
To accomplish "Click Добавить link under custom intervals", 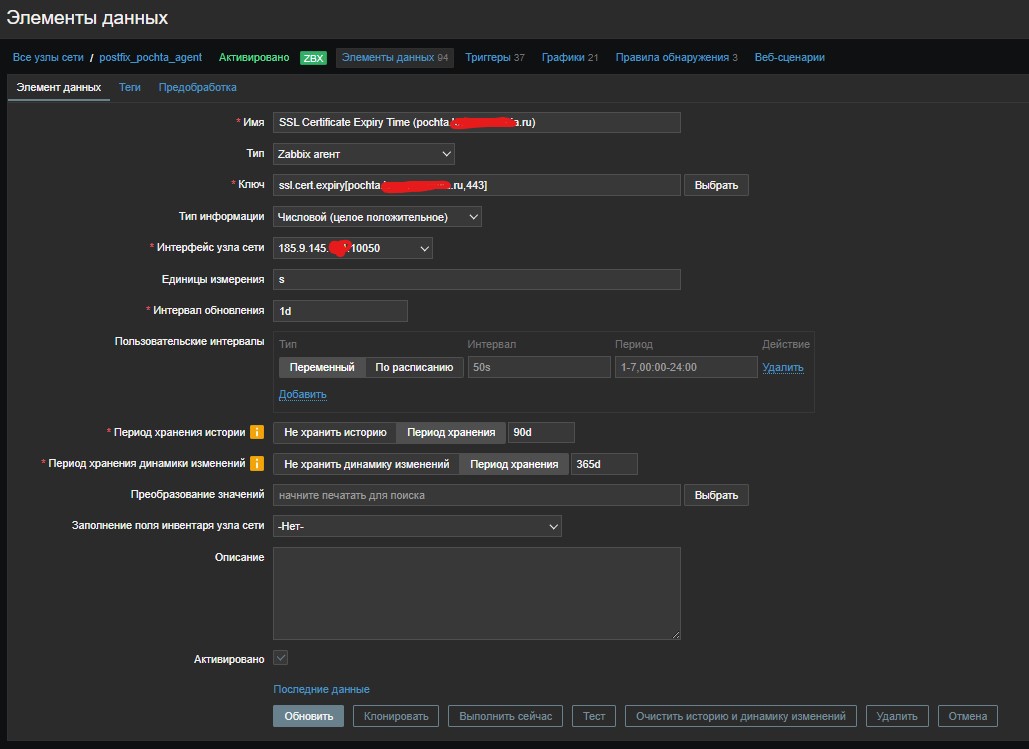I will (x=302, y=394).
